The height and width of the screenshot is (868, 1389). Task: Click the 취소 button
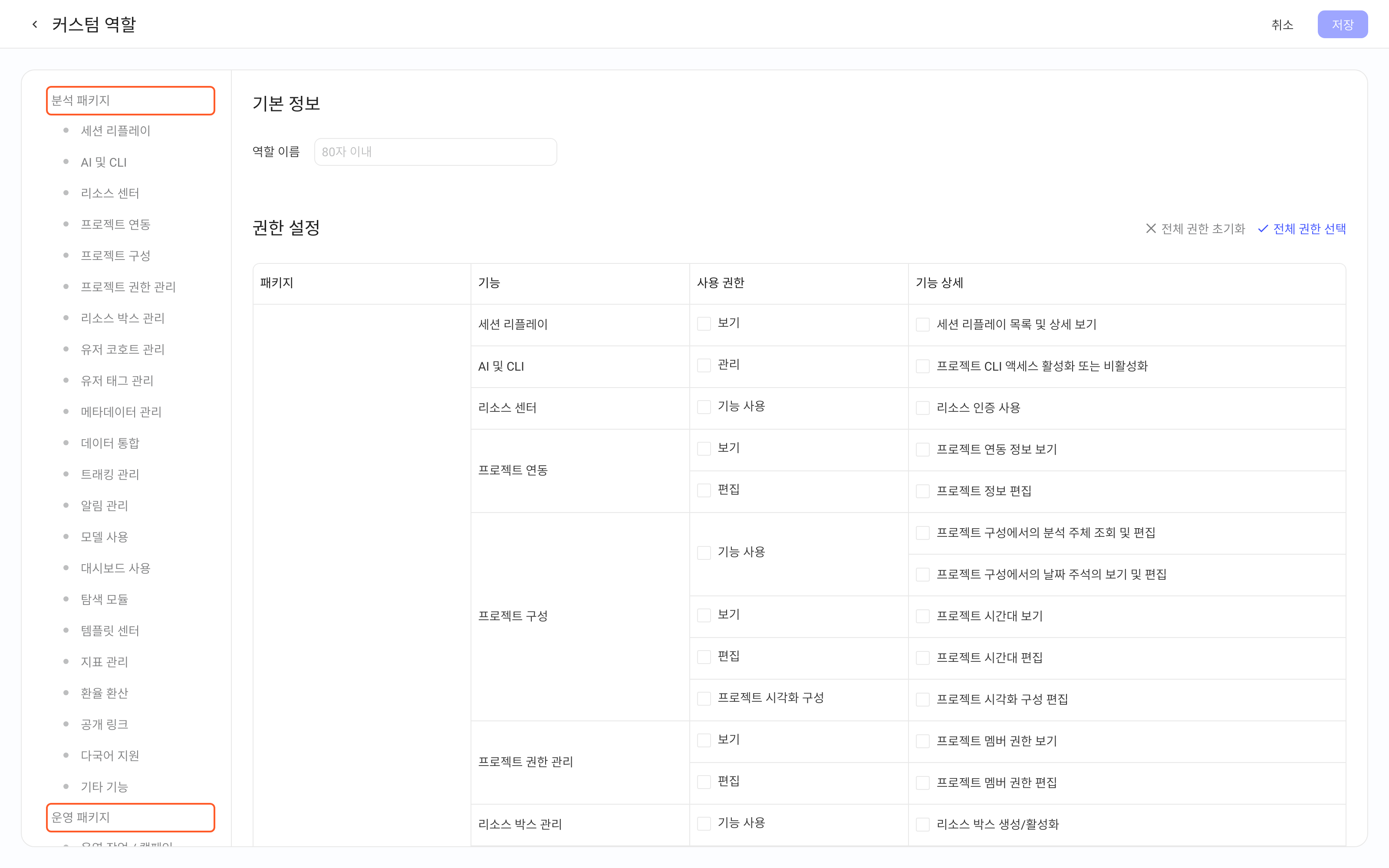click(x=1282, y=24)
